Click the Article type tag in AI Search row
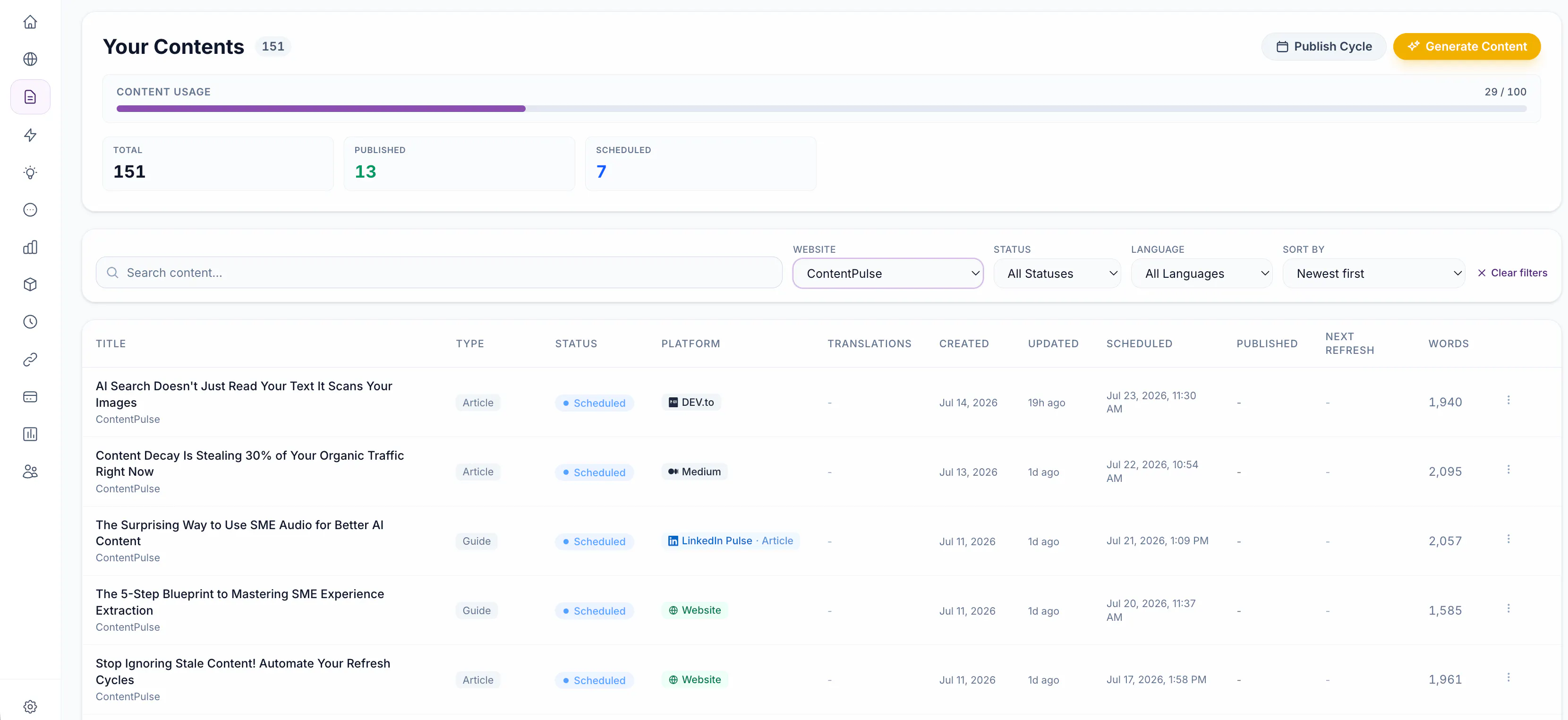Viewport: 1568px width, 720px height. [x=478, y=403]
